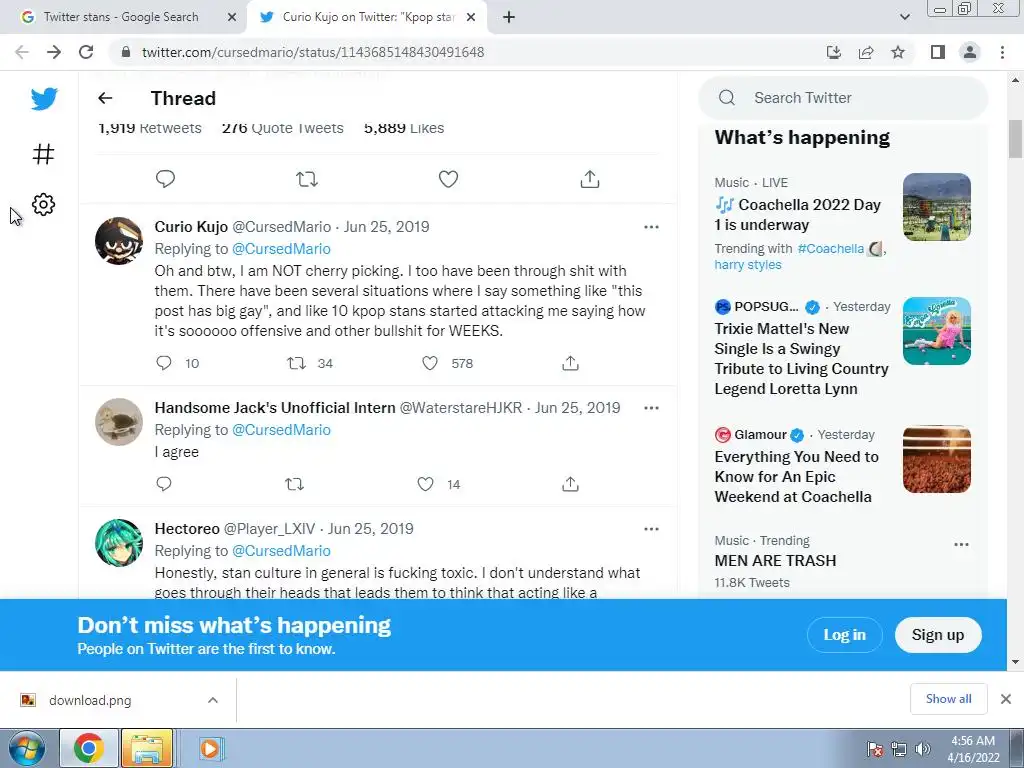This screenshot has height=768, width=1024.
Task: Click the install/download page icon in address bar
Action: [834, 52]
